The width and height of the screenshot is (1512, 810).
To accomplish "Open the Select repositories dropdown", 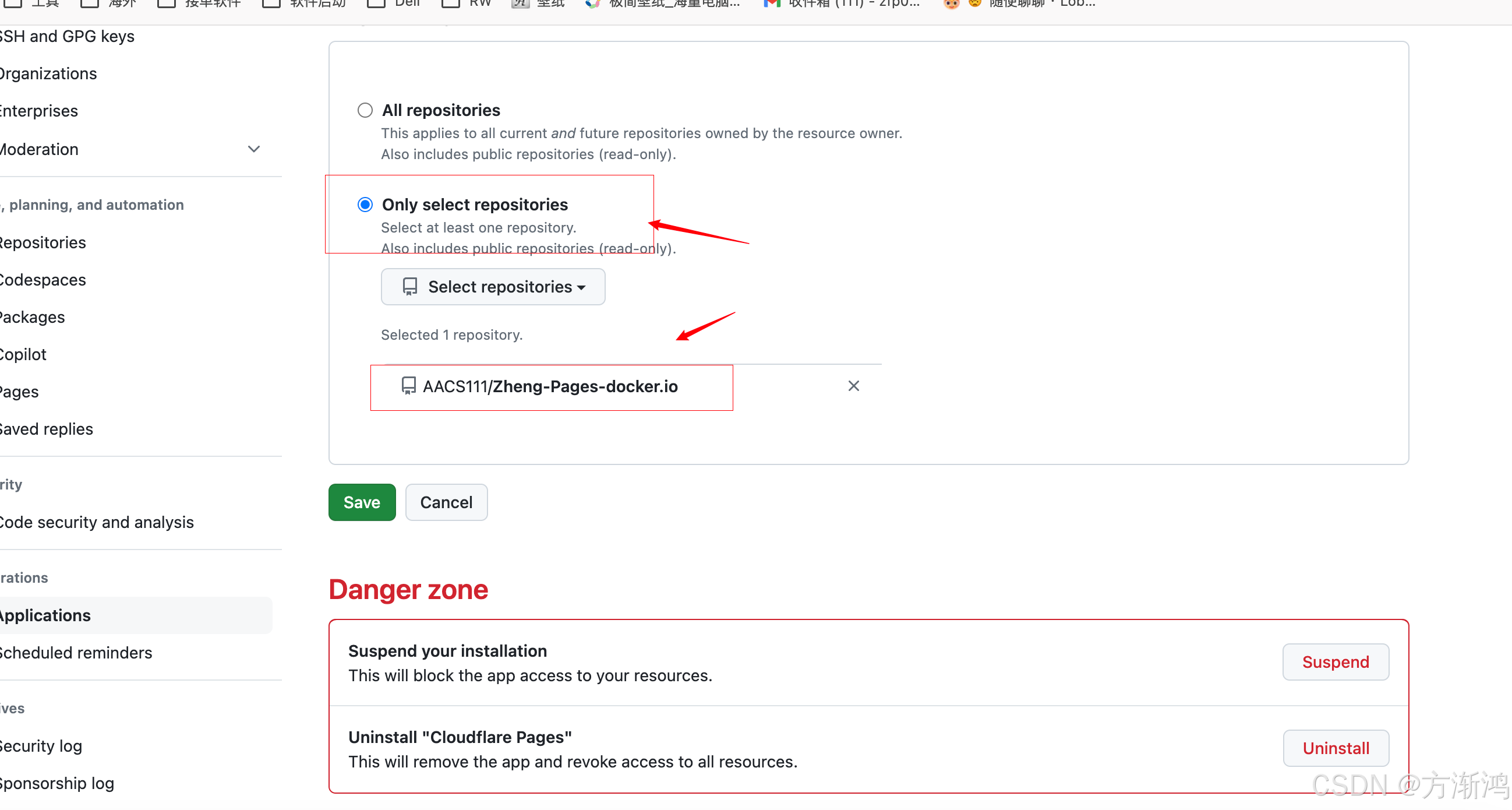I will [x=493, y=287].
